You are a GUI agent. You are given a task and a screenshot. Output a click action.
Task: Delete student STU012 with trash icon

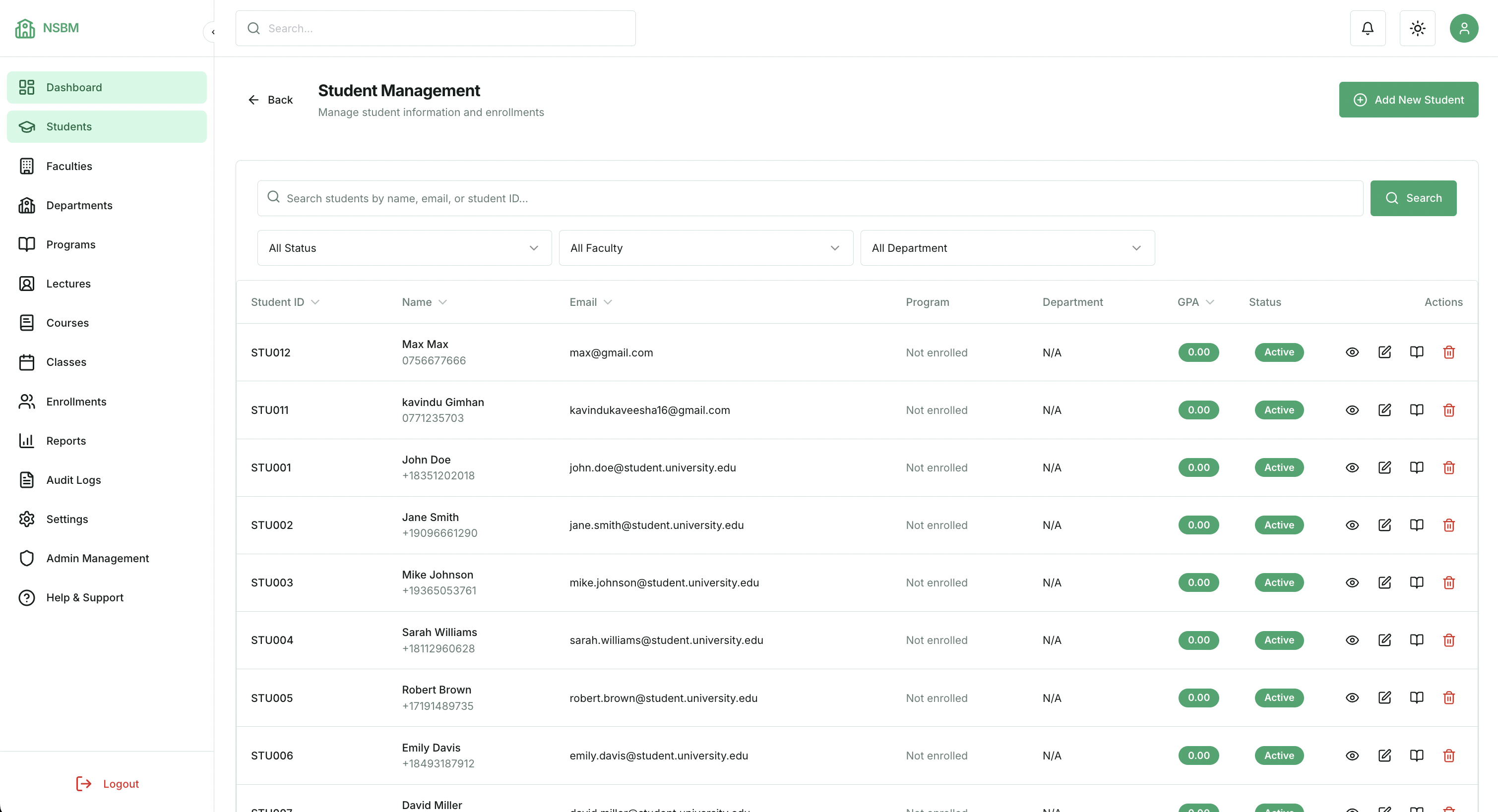click(x=1448, y=352)
